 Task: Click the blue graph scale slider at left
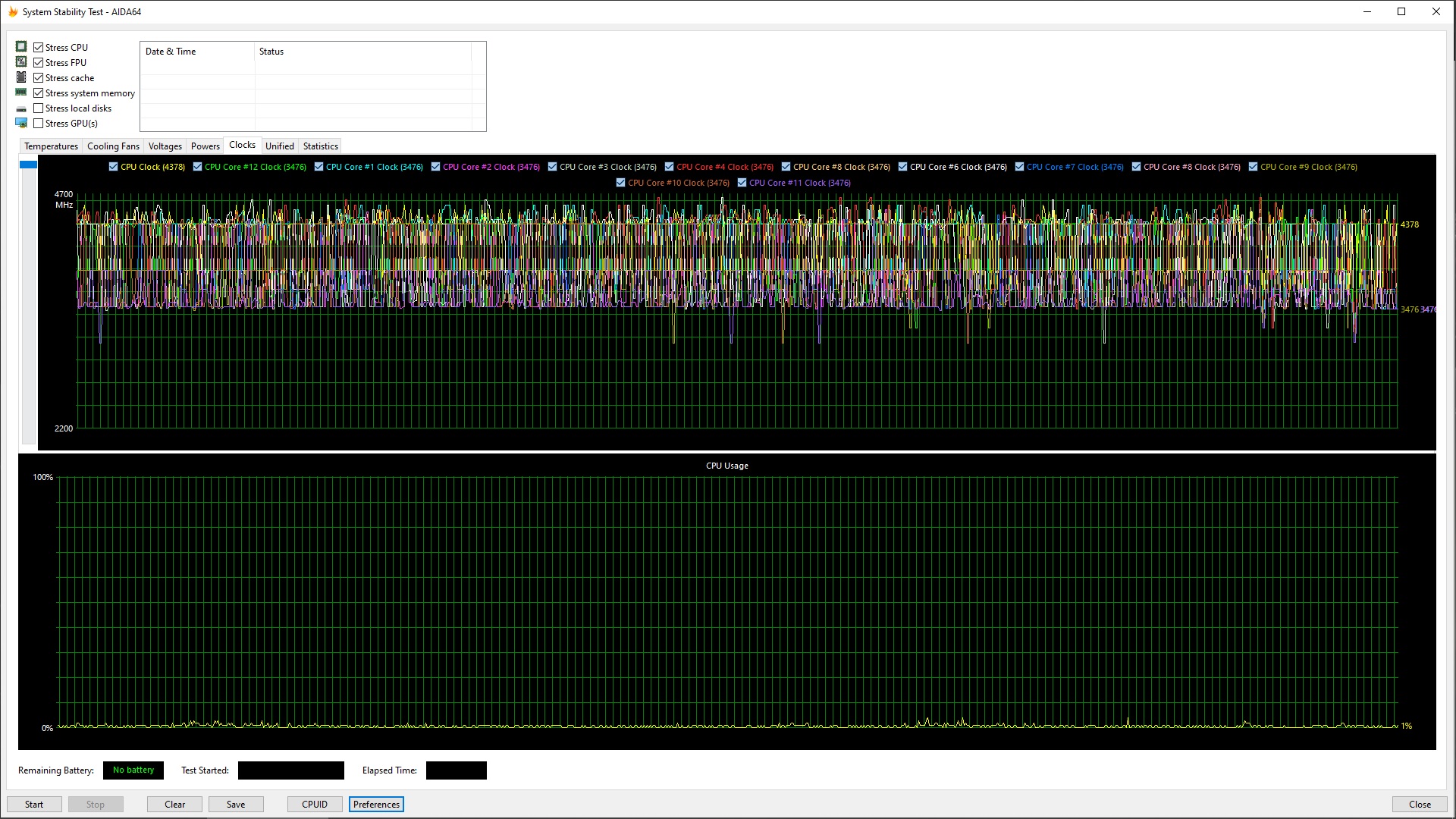[x=28, y=165]
